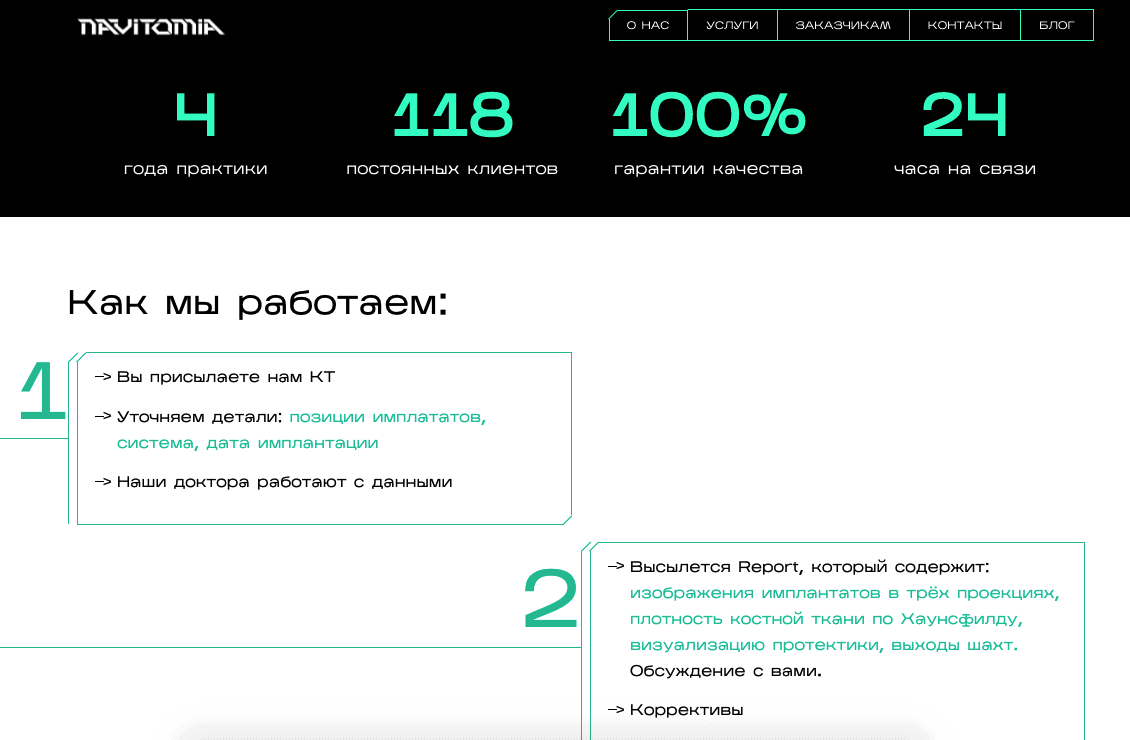
Task: Open the УСЛУГИ menu item
Action: pyautogui.click(x=732, y=25)
